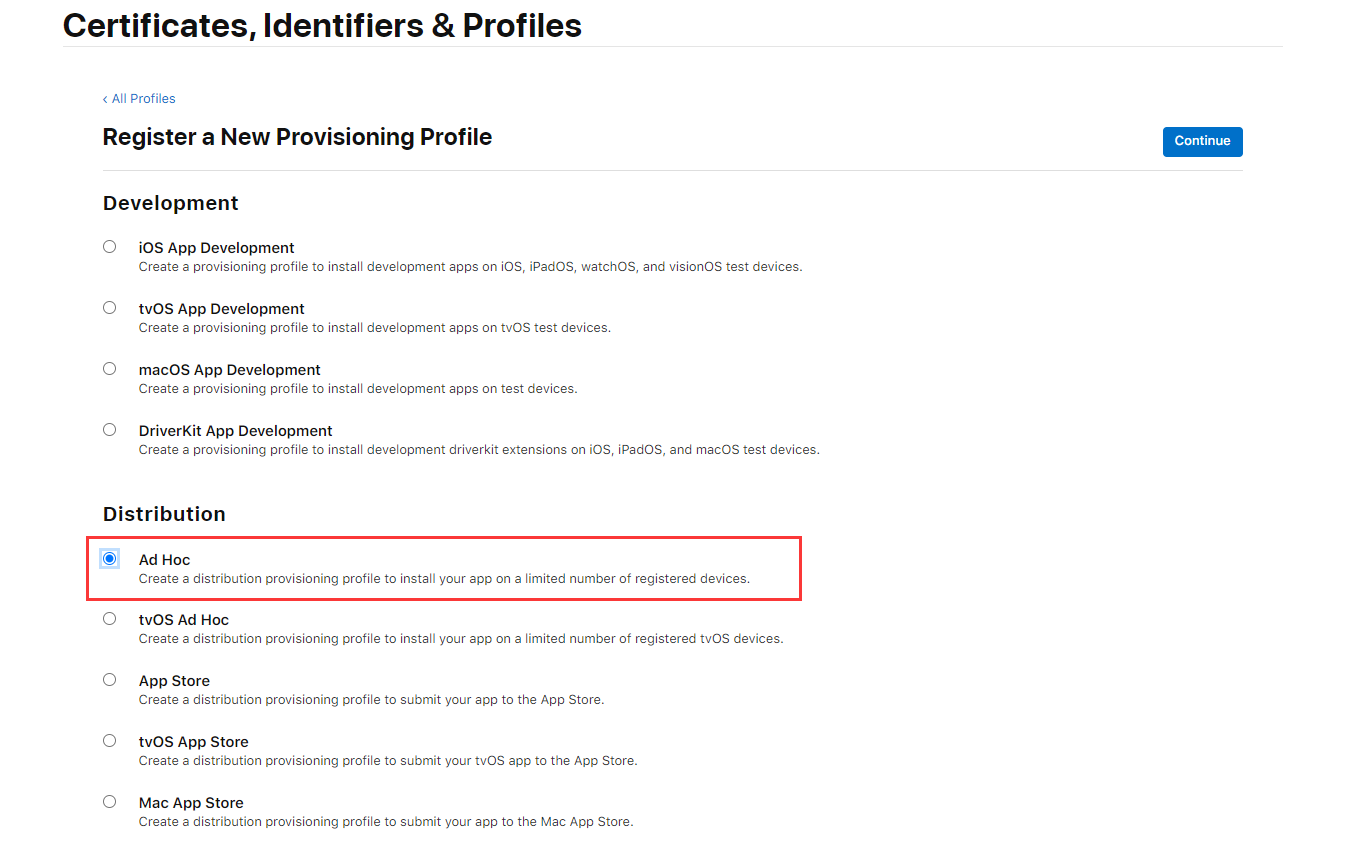
Task: Select DriverKit App Development radio button
Action: click(109, 430)
